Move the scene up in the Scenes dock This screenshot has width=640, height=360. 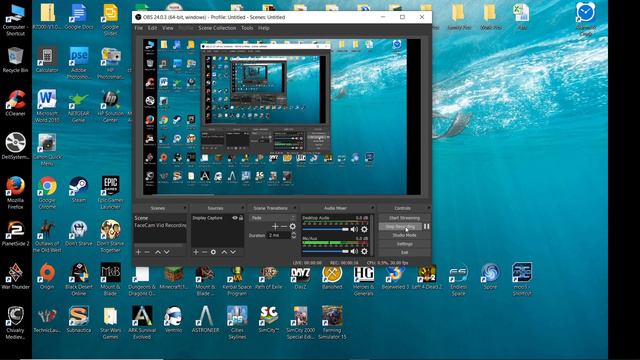(158, 252)
